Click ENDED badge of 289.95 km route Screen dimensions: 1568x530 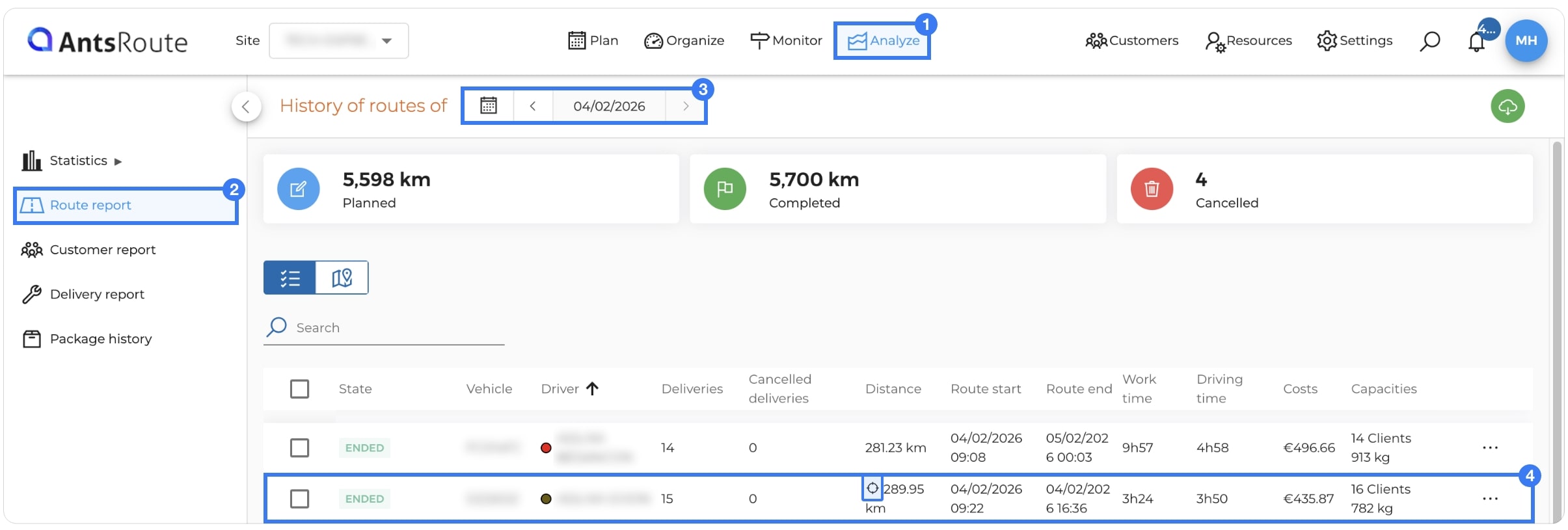364,499
